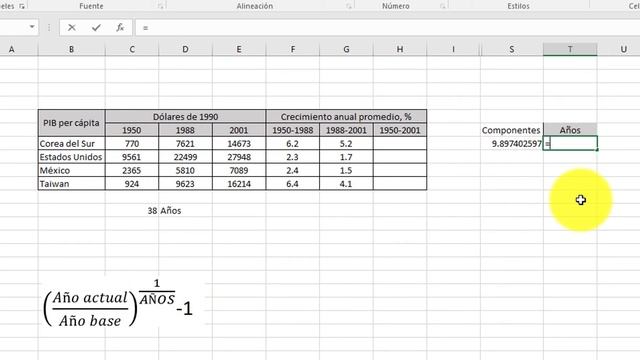Cancel the formula entry with the X icon
Viewport: 640px width, 360px height.
click(72, 28)
